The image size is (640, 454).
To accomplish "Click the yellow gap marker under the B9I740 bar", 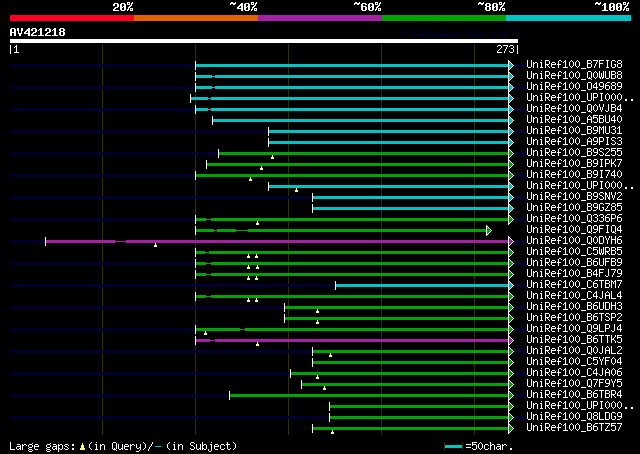I will [250, 179].
